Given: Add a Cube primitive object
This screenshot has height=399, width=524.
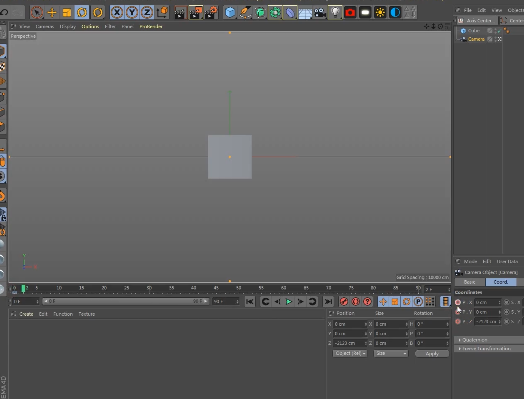Looking at the screenshot, I should coord(230,13).
